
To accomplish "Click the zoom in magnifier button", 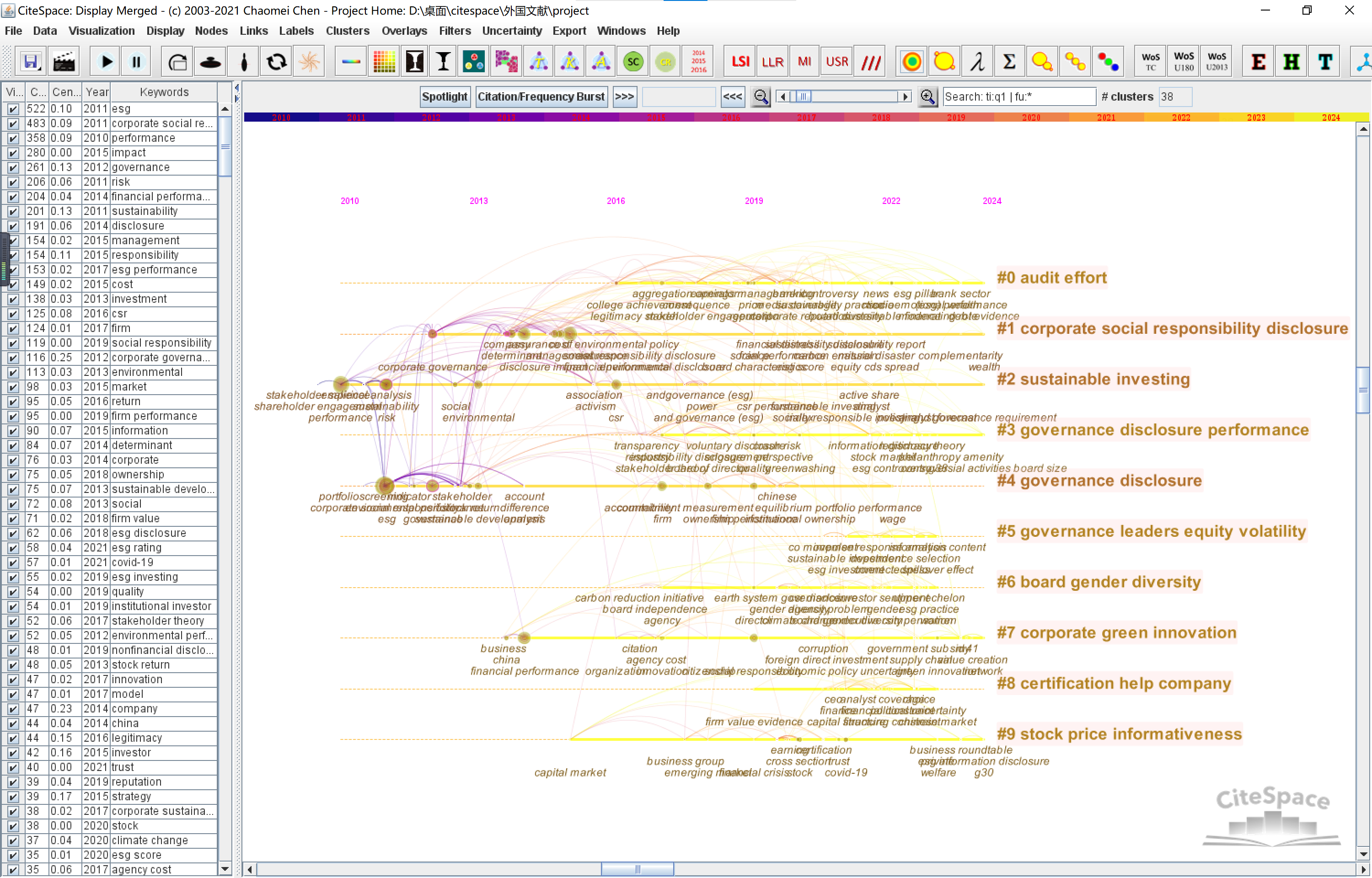I will (927, 96).
